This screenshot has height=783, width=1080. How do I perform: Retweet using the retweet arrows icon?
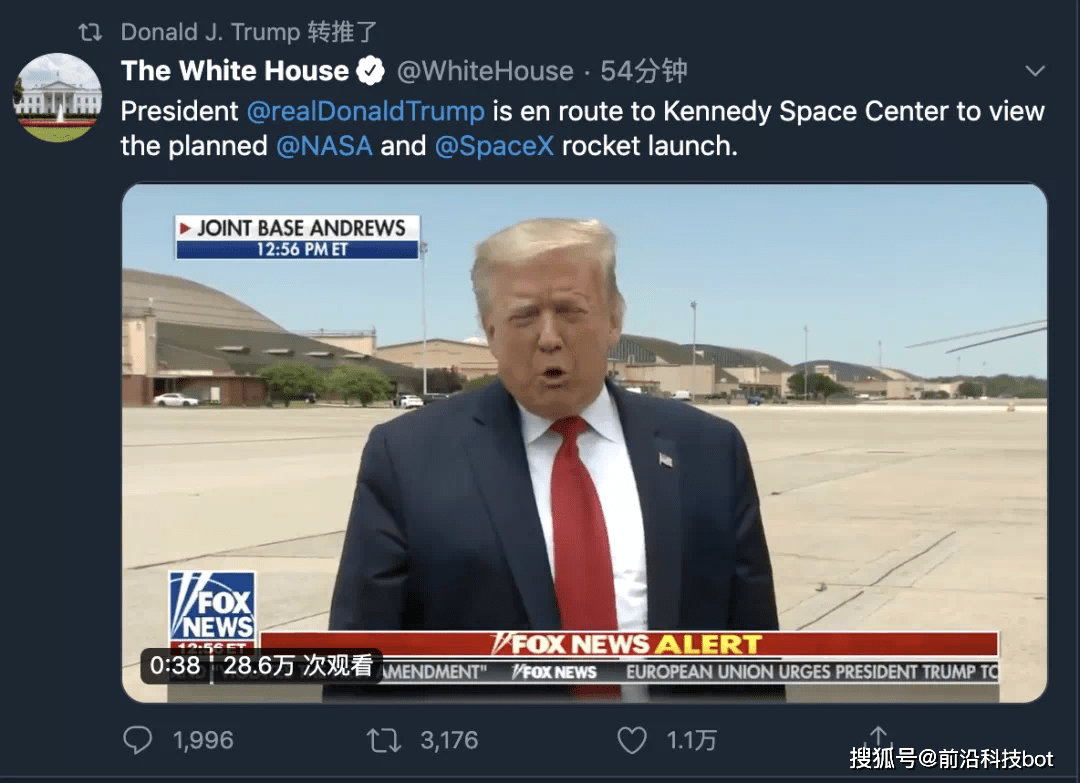click(x=384, y=741)
